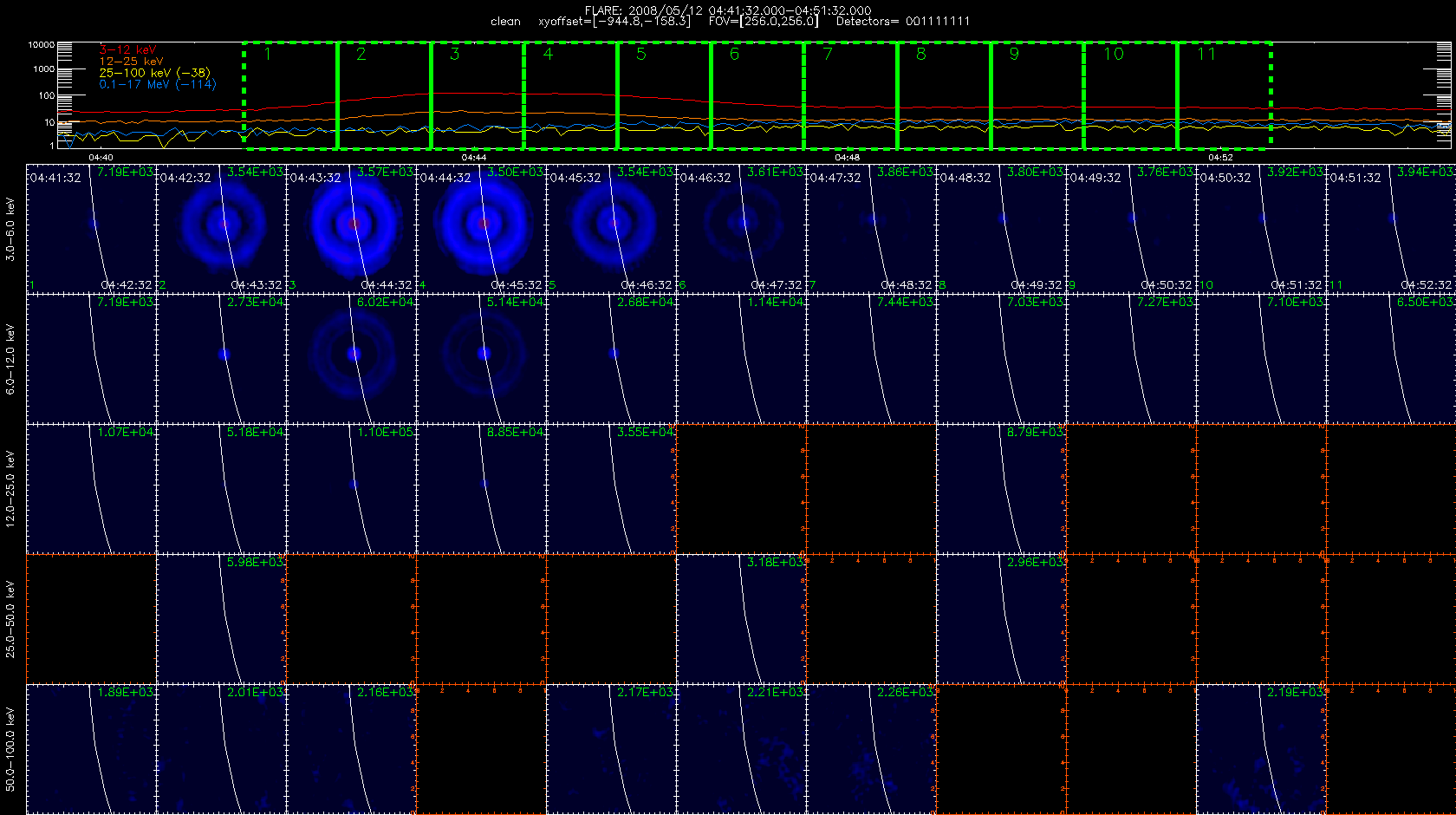Open the 6.0-12.0 keV image with peak 6.02E+04
Viewport: 1456px width, 815px height.
[x=351, y=359]
